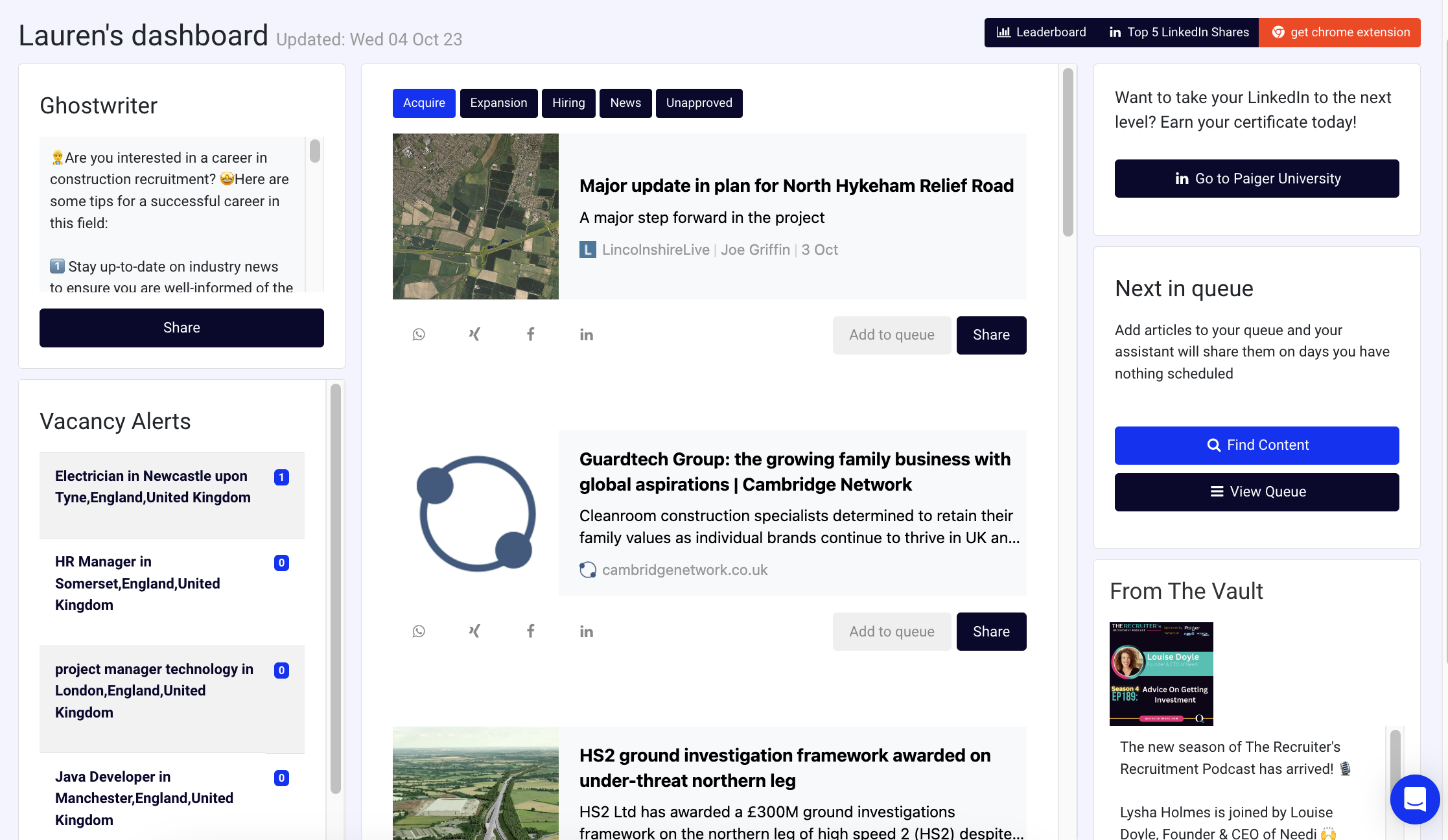Open Guardtech Group article headline
1448x840 pixels.
pyautogui.click(x=795, y=472)
